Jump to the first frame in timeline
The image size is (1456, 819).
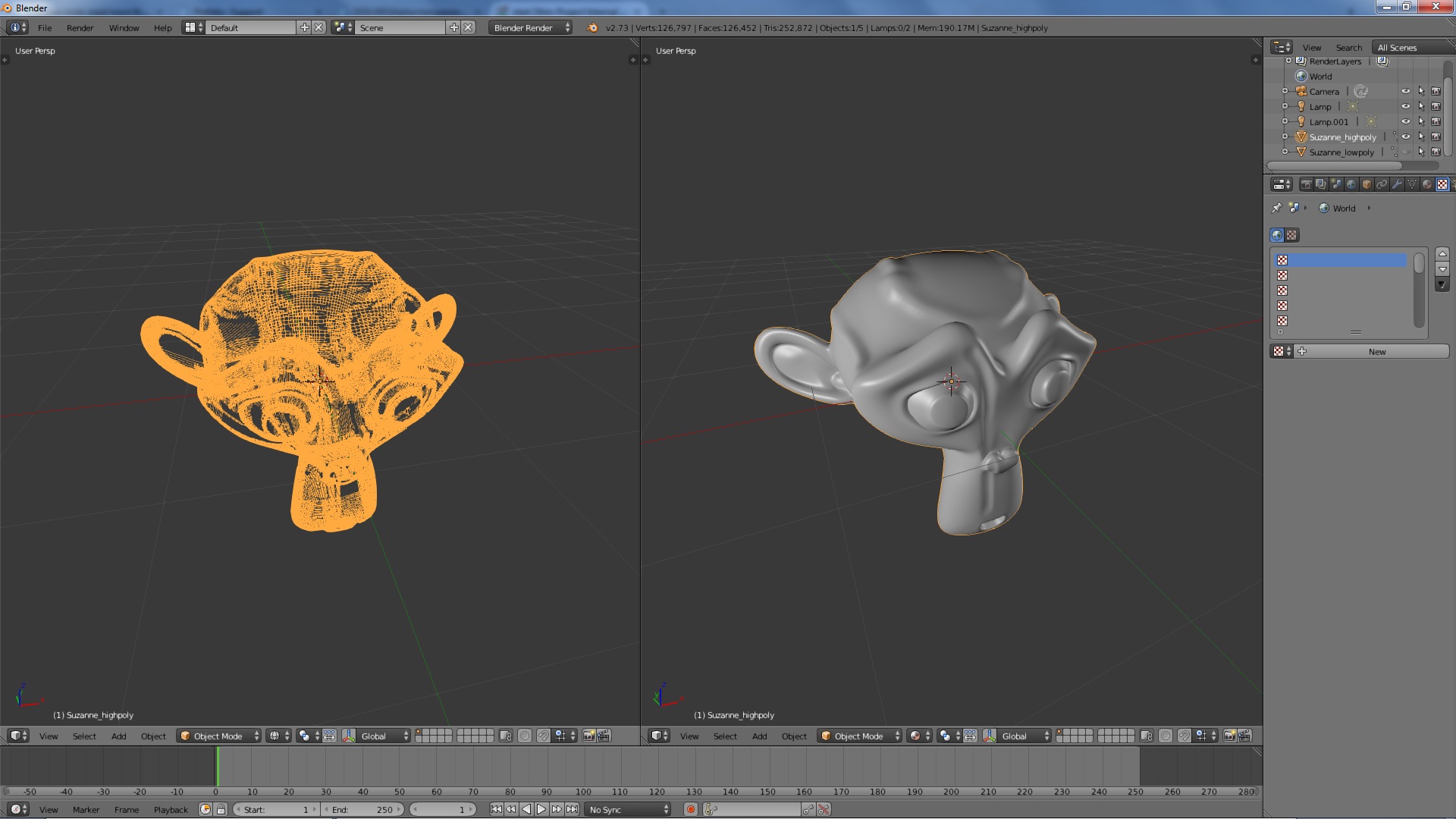[x=496, y=809]
